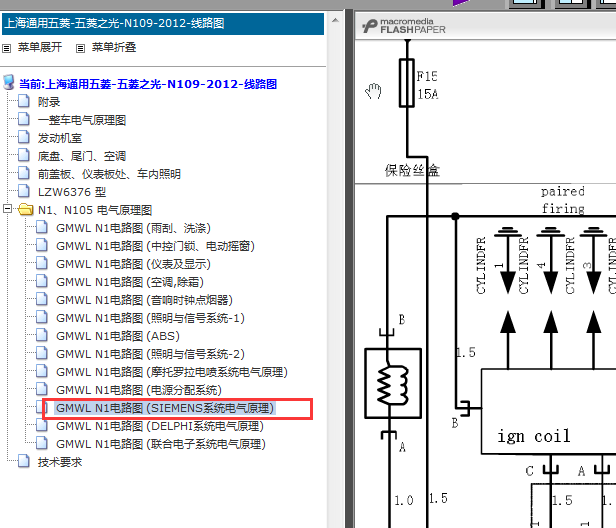This screenshot has width=616, height=528.
Task: Click page icon beside LZW6376 型
Action: coord(24,191)
